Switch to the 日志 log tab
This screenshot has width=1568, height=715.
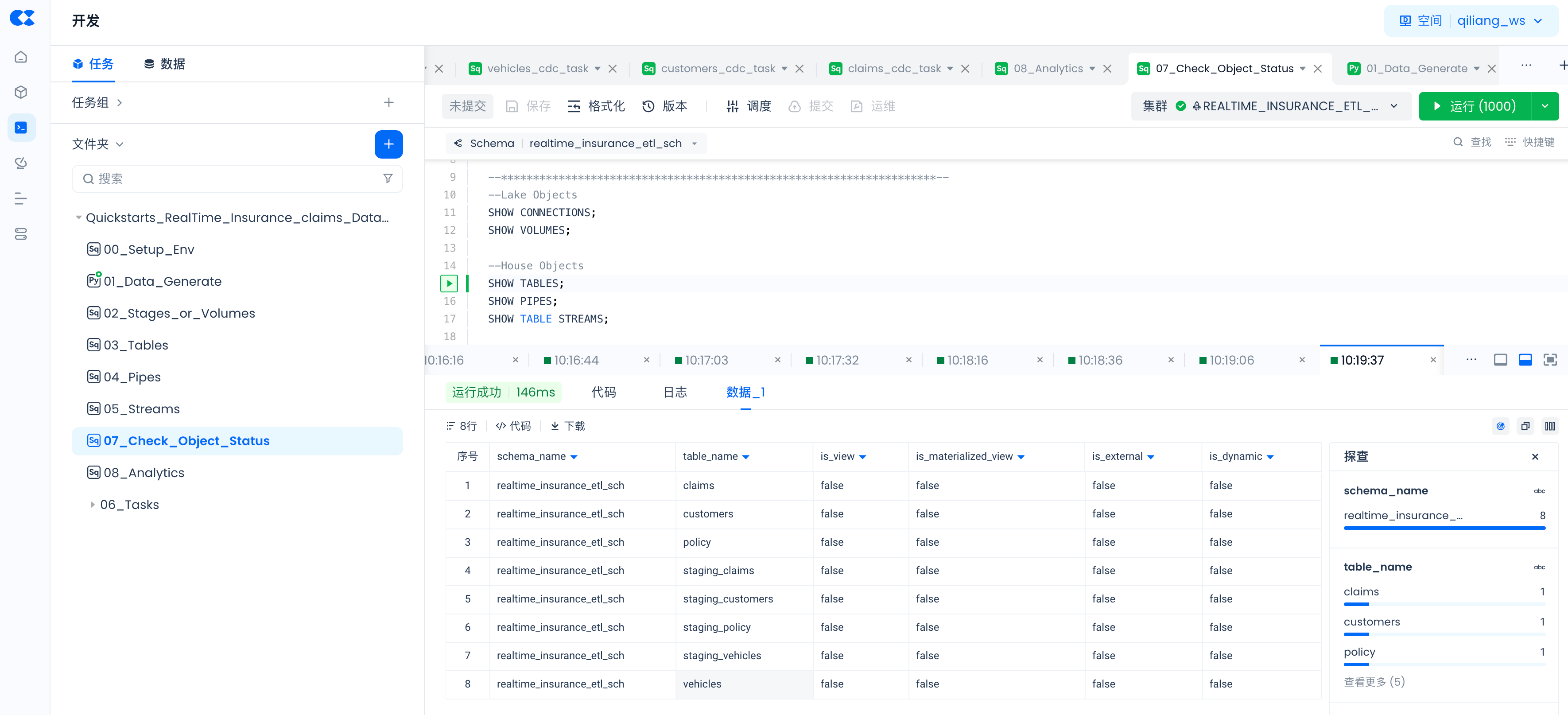coord(675,392)
